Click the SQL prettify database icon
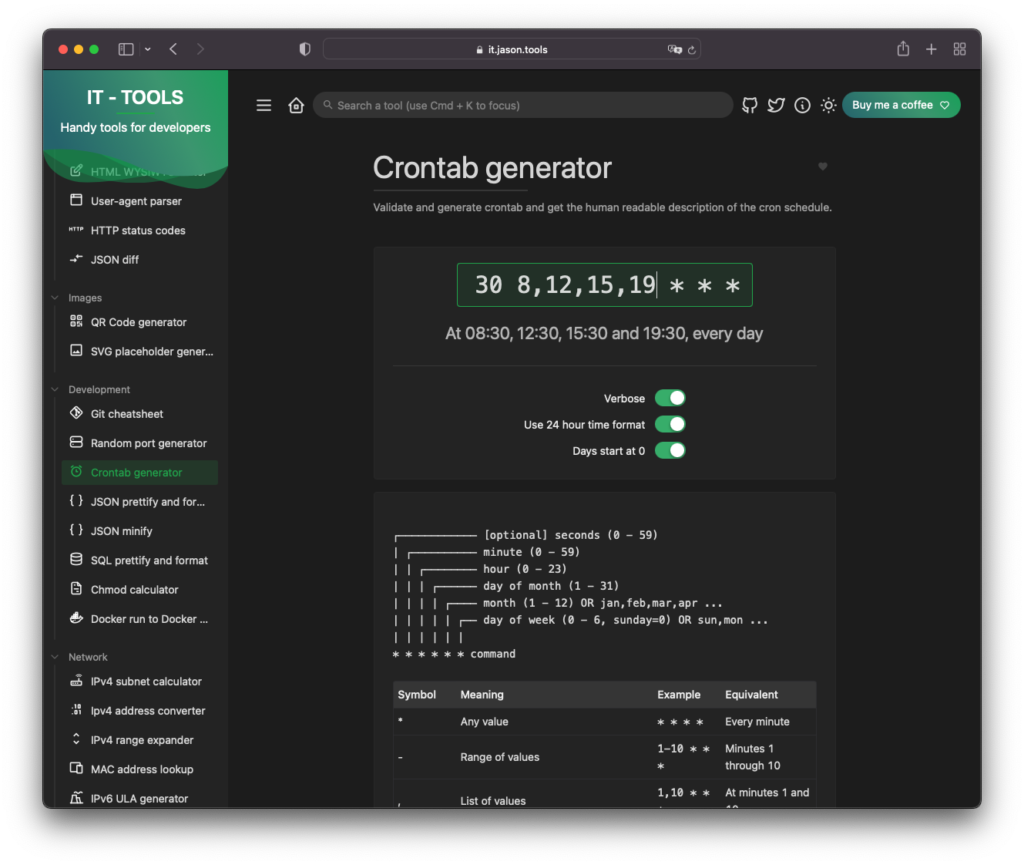This screenshot has height=865, width=1024. tap(76, 559)
